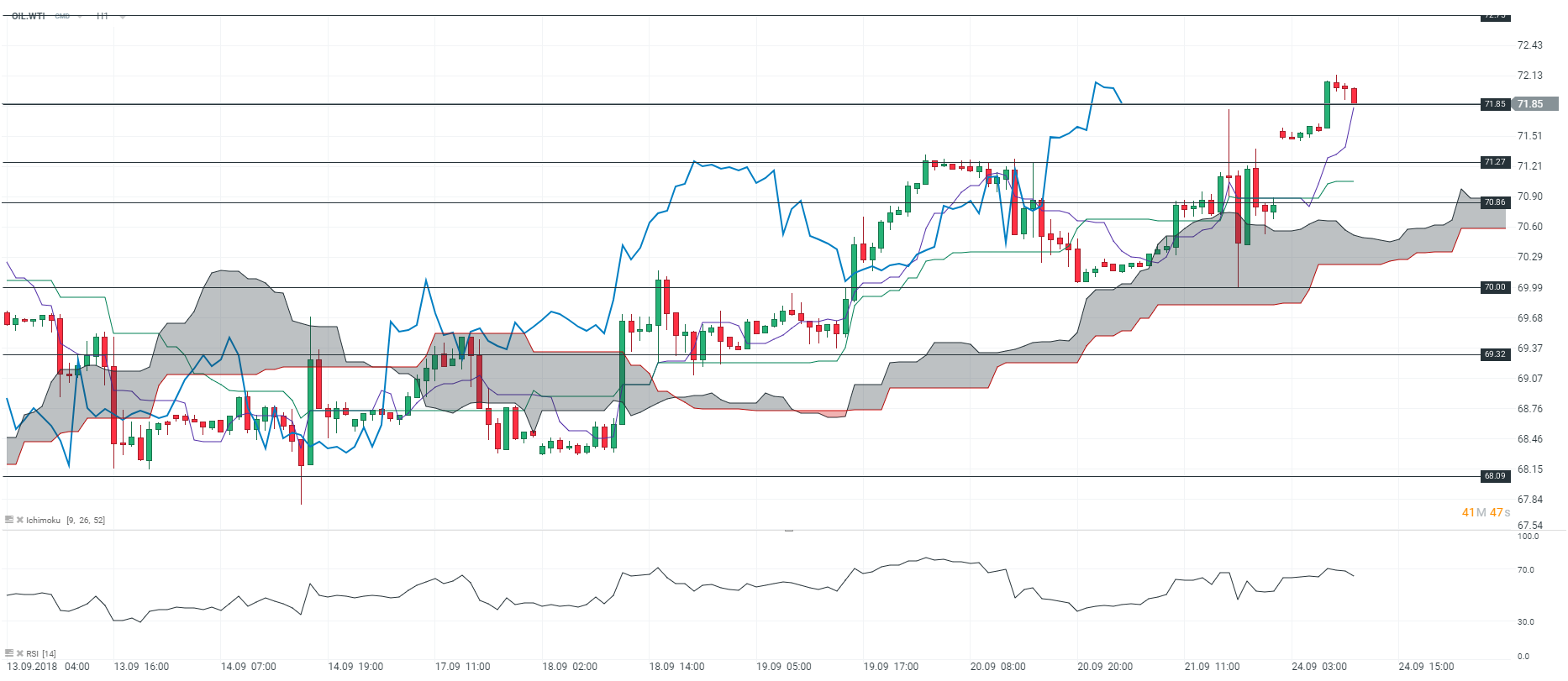Open Ichimoku indicator settings icon
Viewport: 1568px width, 681px height.
coord(9,521)
